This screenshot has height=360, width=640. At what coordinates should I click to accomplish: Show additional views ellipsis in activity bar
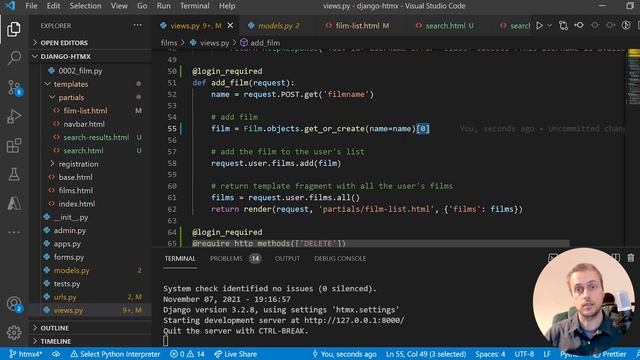pyautogui.click(x=14, y=232)
